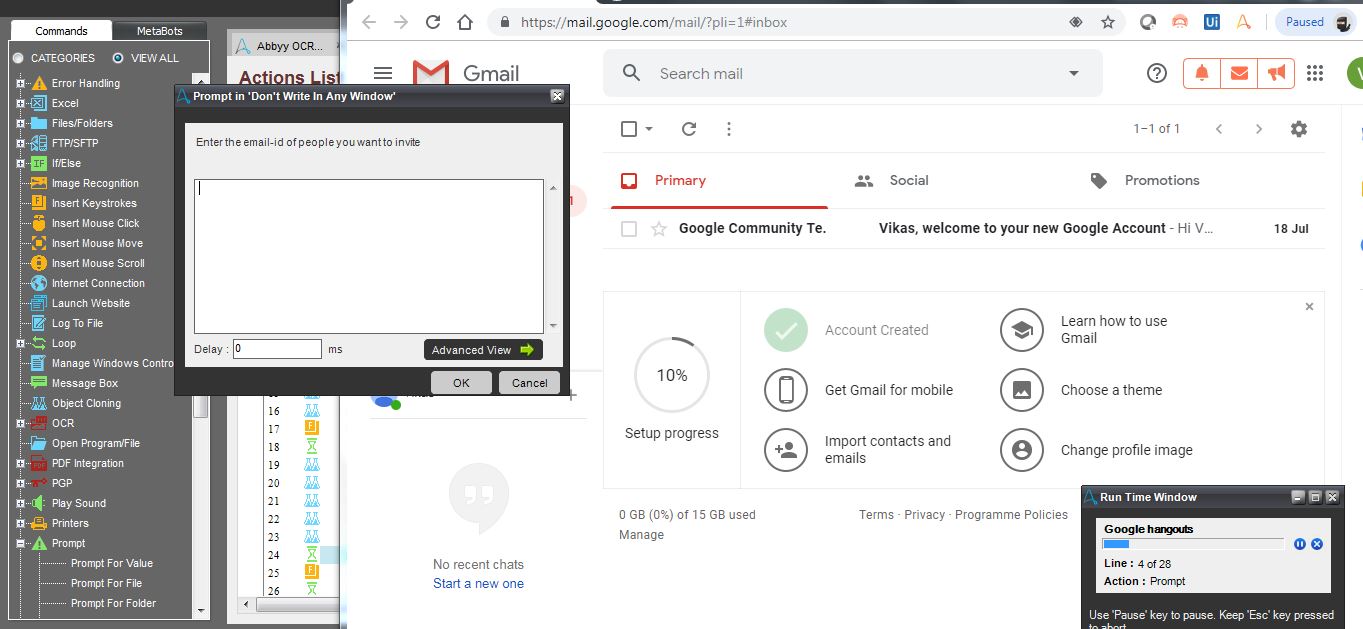Click Cancel in the Prompt dialog
Viewport: 1363px width, 629px height.
coord(529,382)
